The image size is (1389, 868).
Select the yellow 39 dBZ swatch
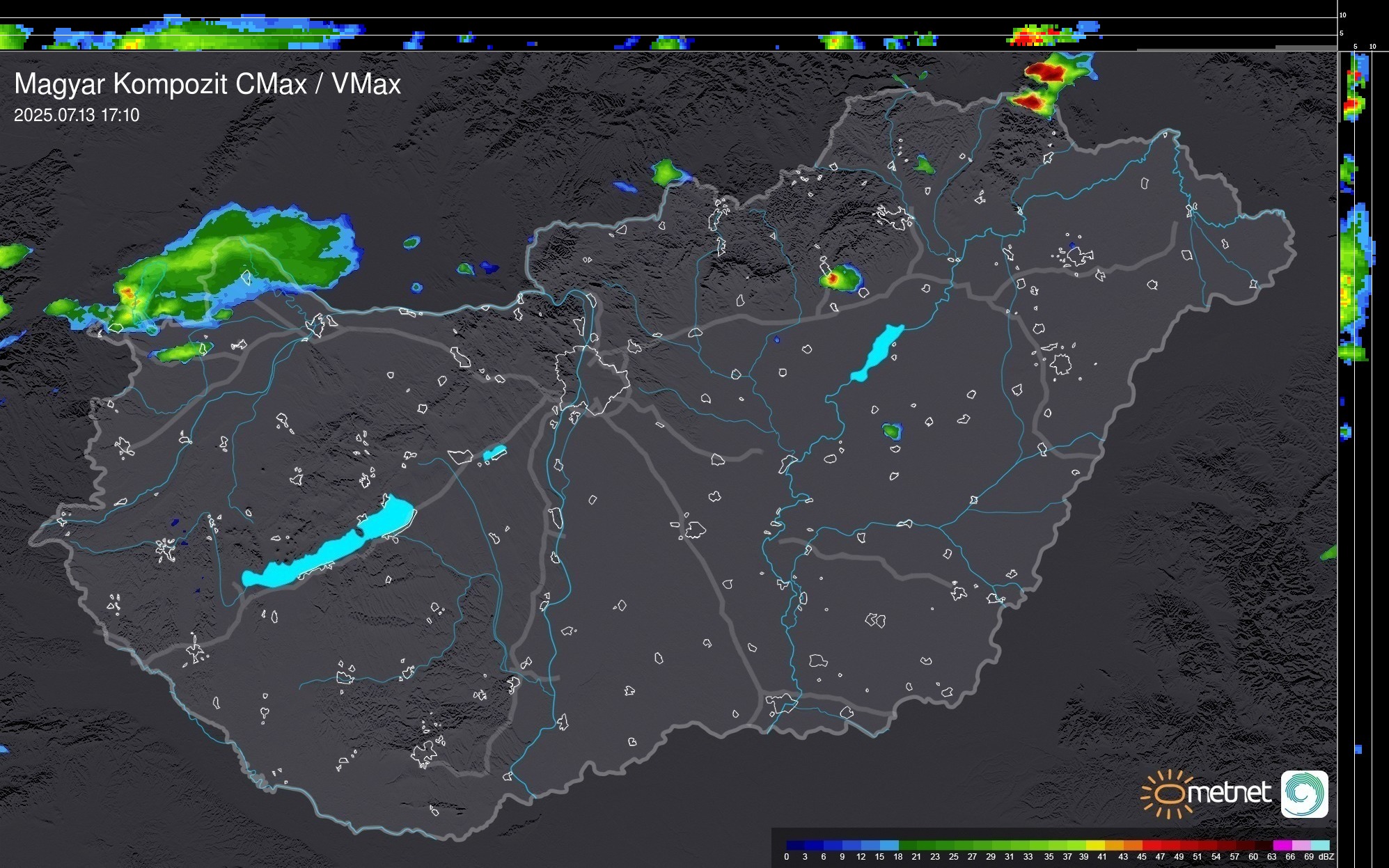click(x=1094, y=845)
